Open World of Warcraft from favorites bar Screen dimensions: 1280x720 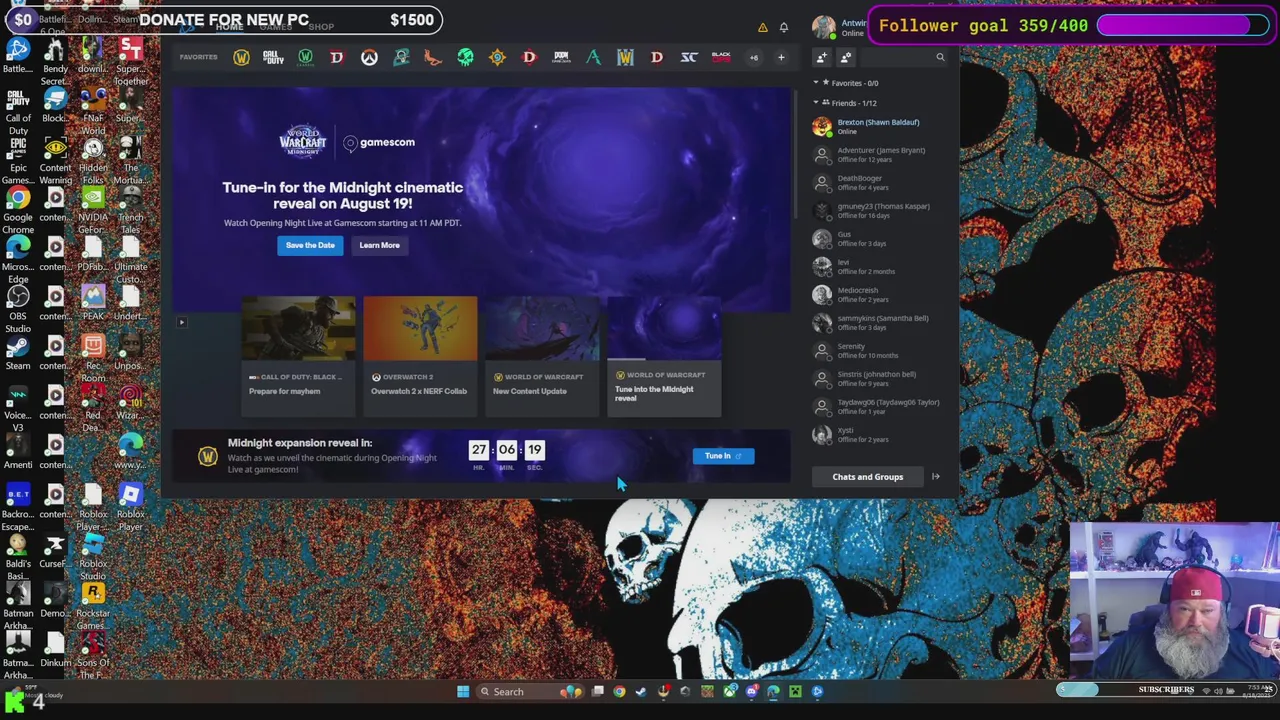241,58
